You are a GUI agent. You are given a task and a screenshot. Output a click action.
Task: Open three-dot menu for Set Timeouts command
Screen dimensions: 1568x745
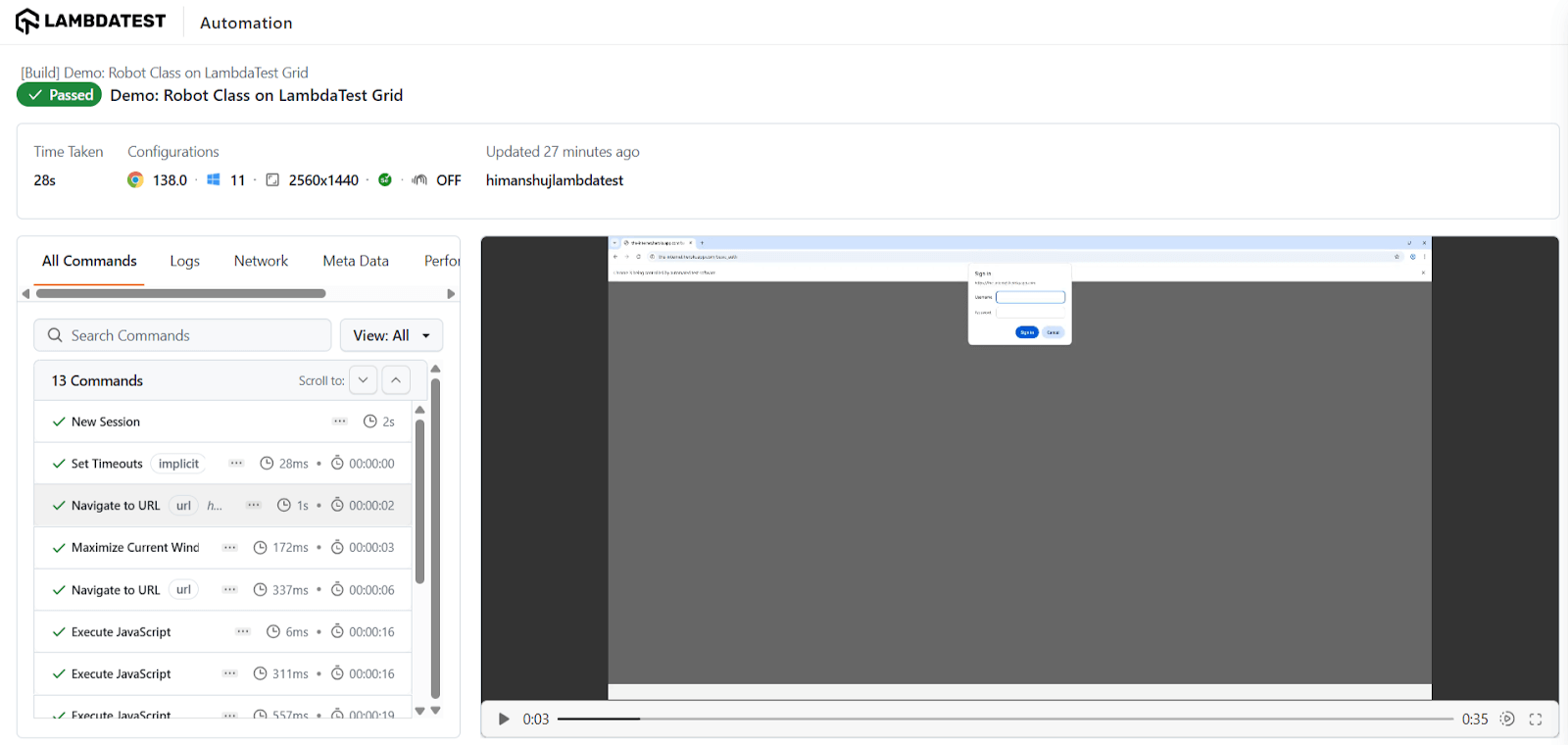236,464
